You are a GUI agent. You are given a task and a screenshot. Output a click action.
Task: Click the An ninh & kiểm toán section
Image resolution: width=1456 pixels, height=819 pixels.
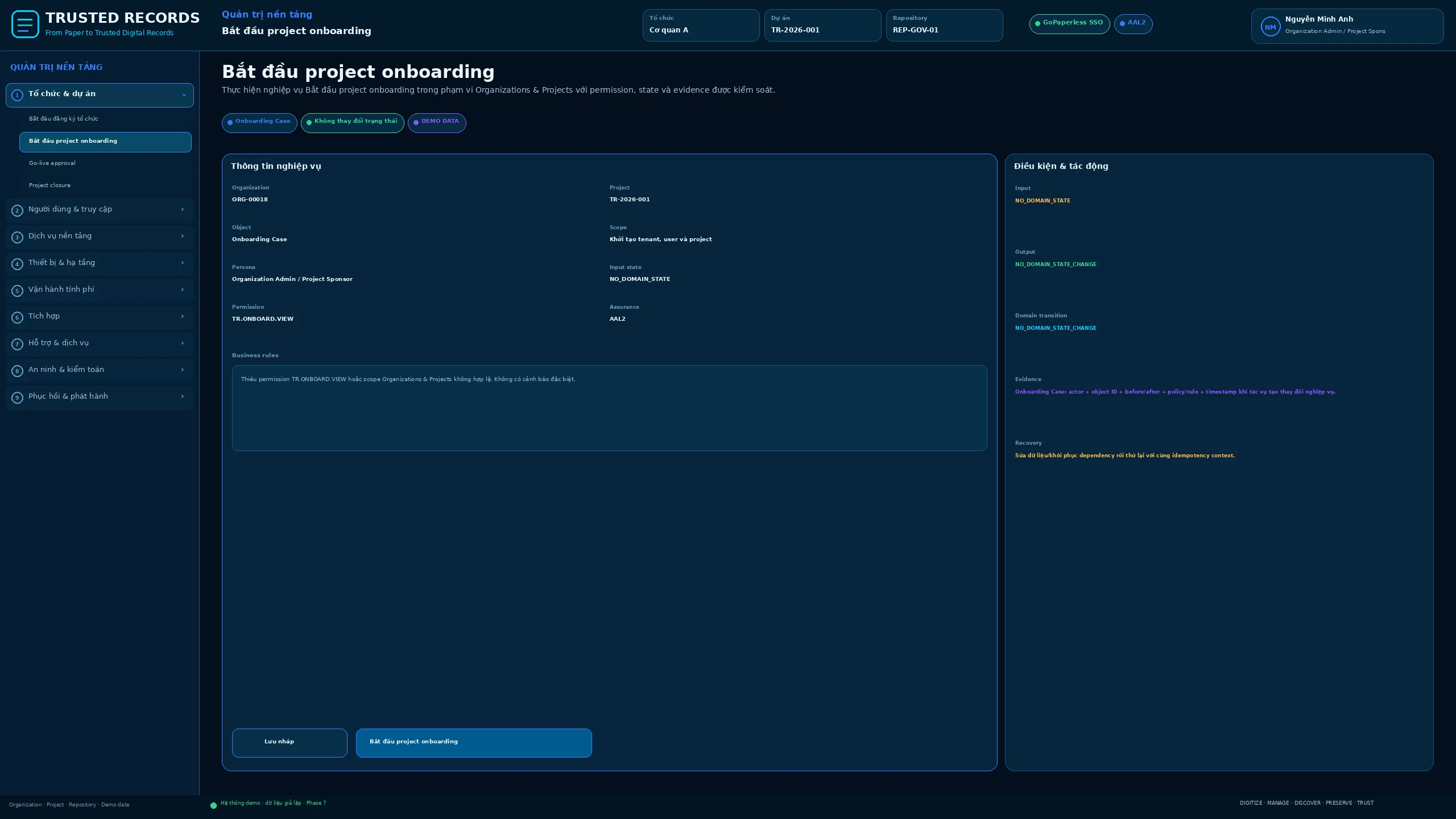click(100, 371)
